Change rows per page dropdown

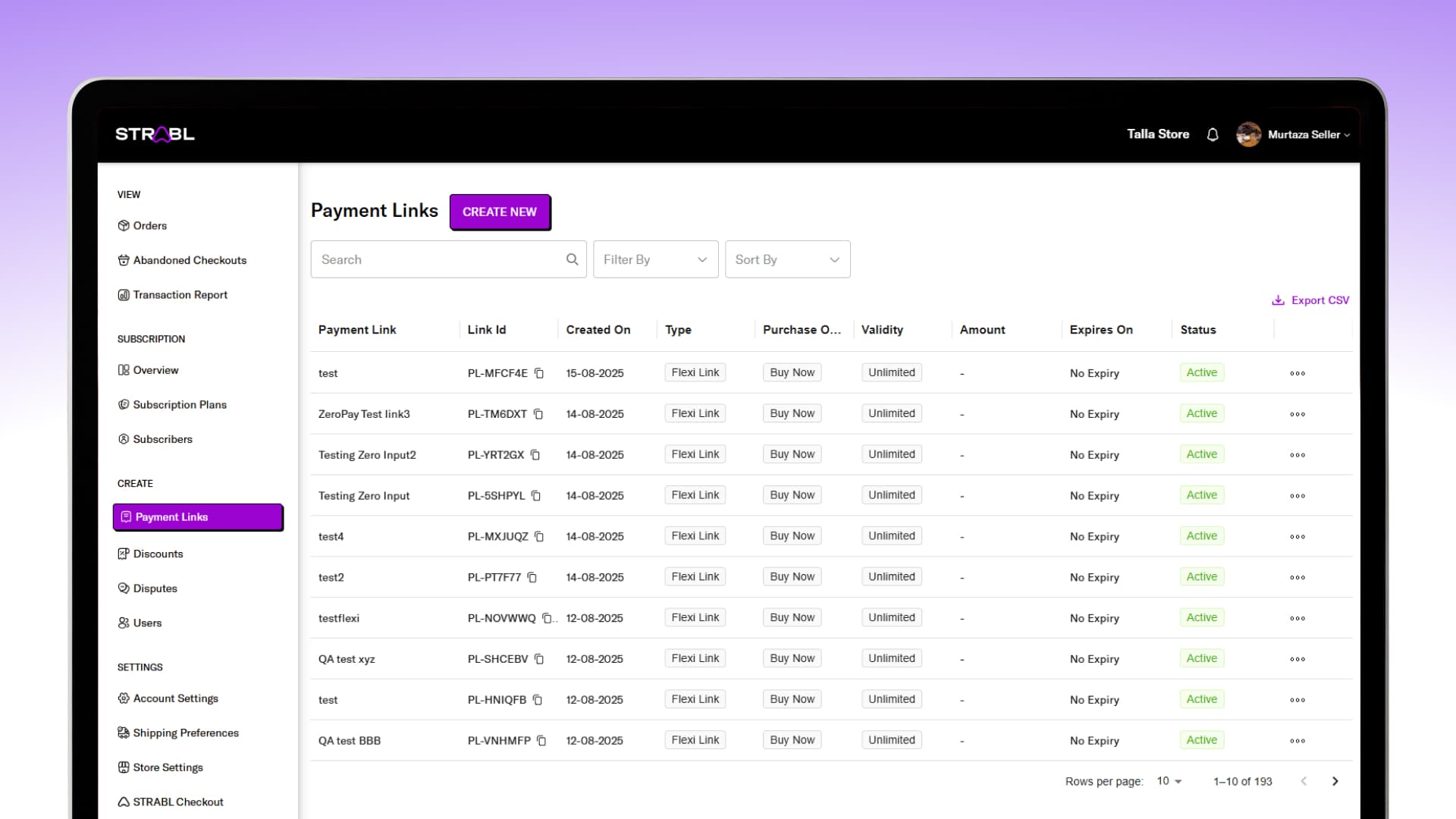(1169, 781)
